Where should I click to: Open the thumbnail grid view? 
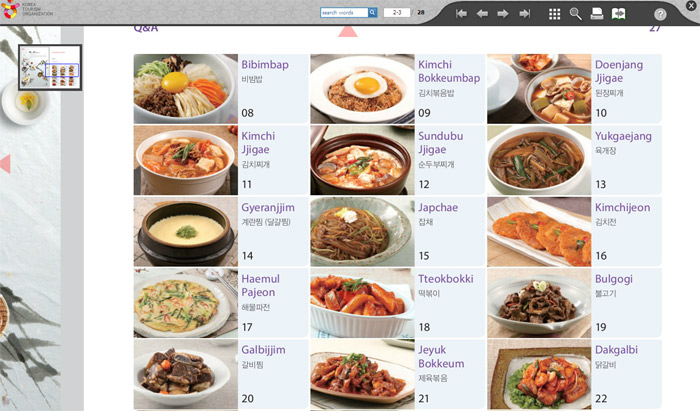point(555,14)
